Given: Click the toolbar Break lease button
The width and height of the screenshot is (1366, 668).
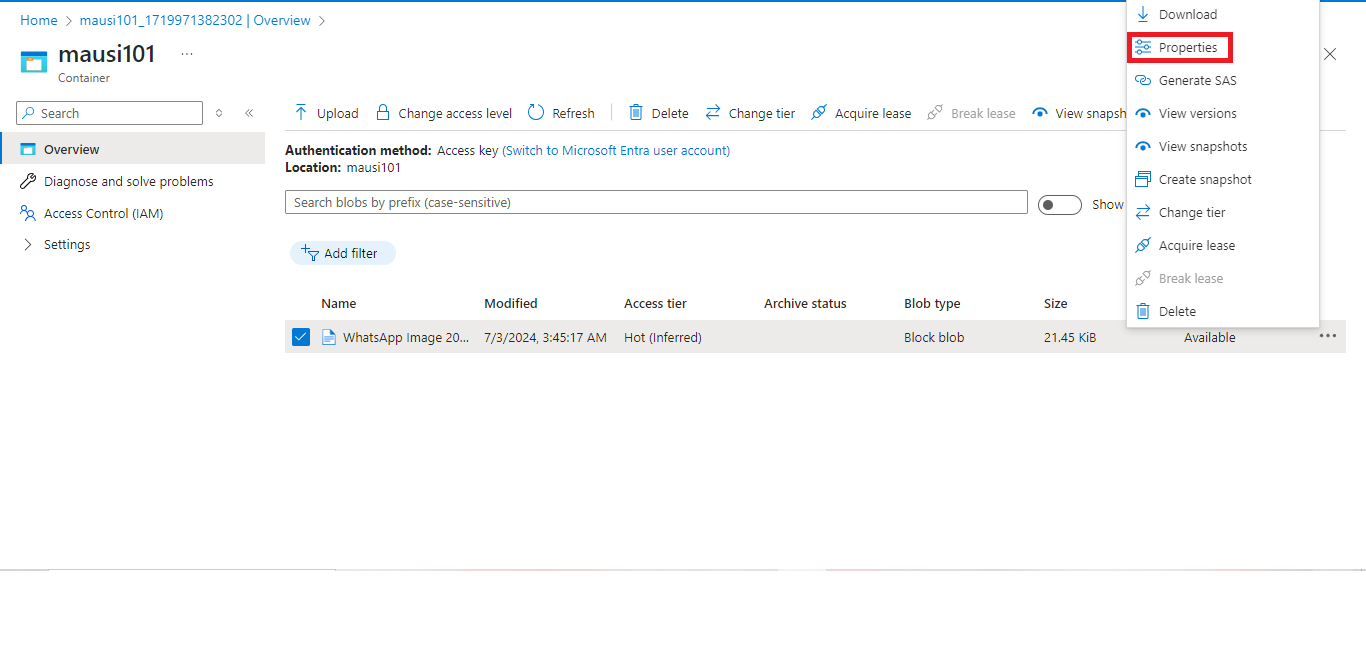Looking at the screenshot, I should pos(971,113).
